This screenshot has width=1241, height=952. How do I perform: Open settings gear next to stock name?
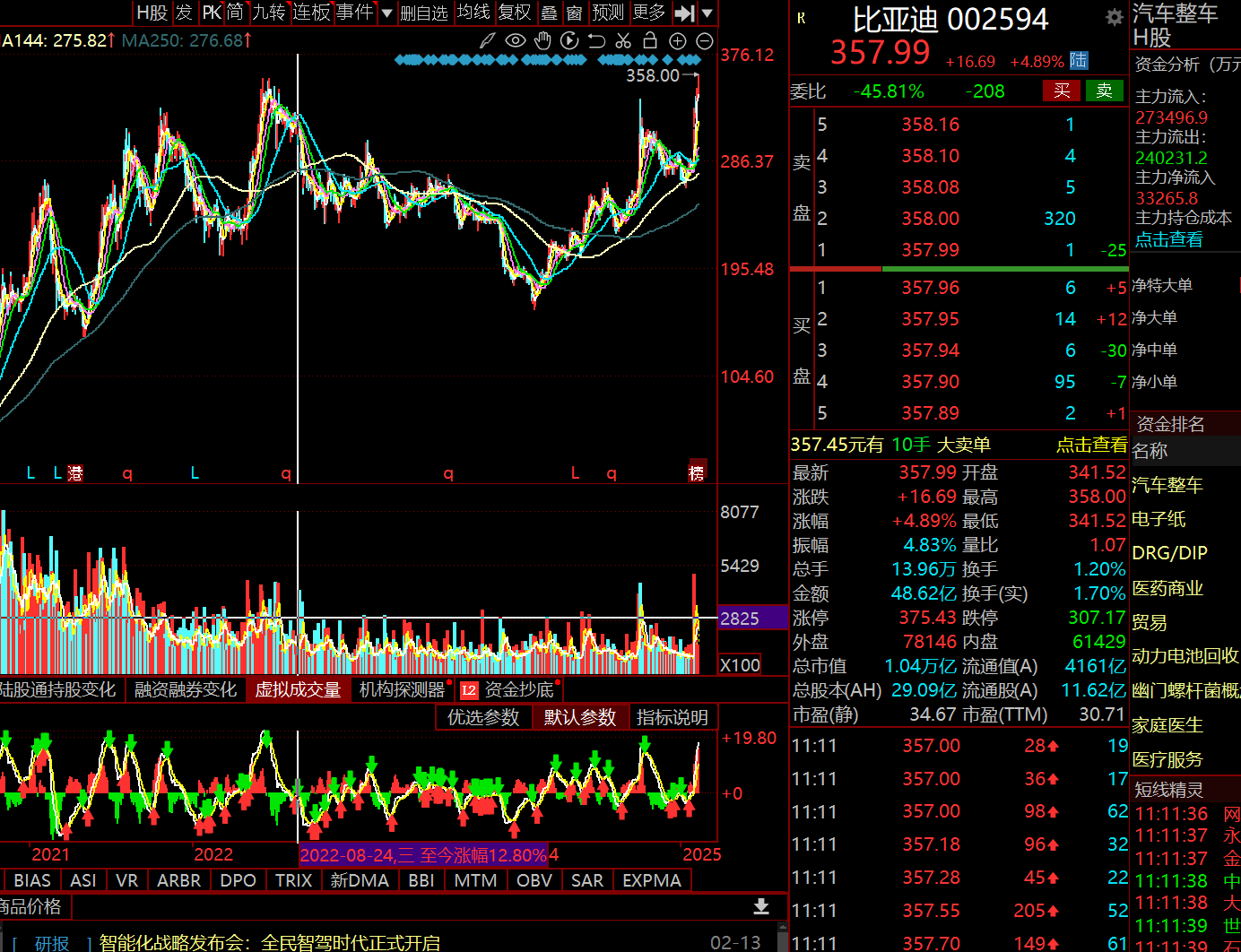[x=1114, y=17]
